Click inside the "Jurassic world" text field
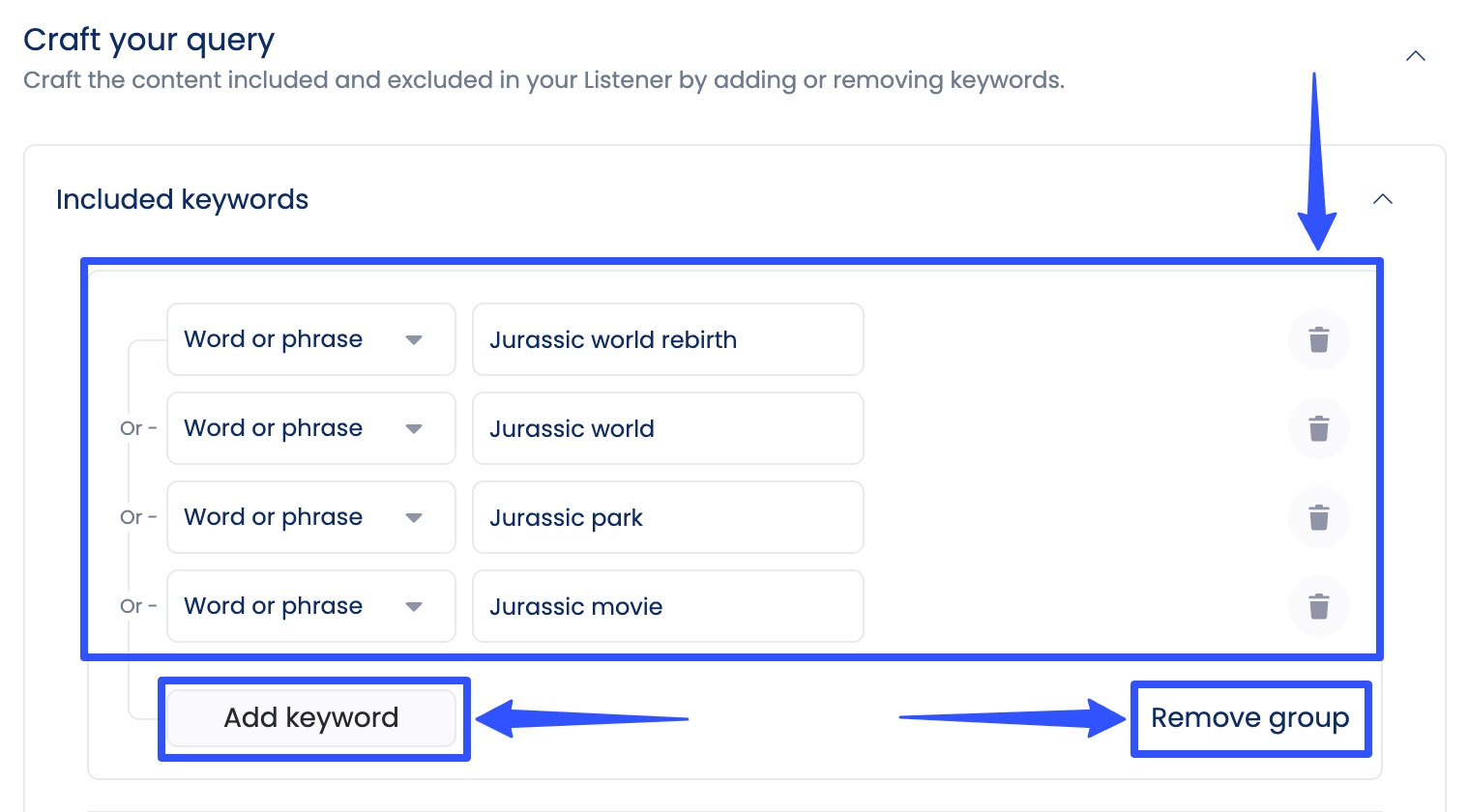Screen dimensions: 1468x812 [667, 428]
